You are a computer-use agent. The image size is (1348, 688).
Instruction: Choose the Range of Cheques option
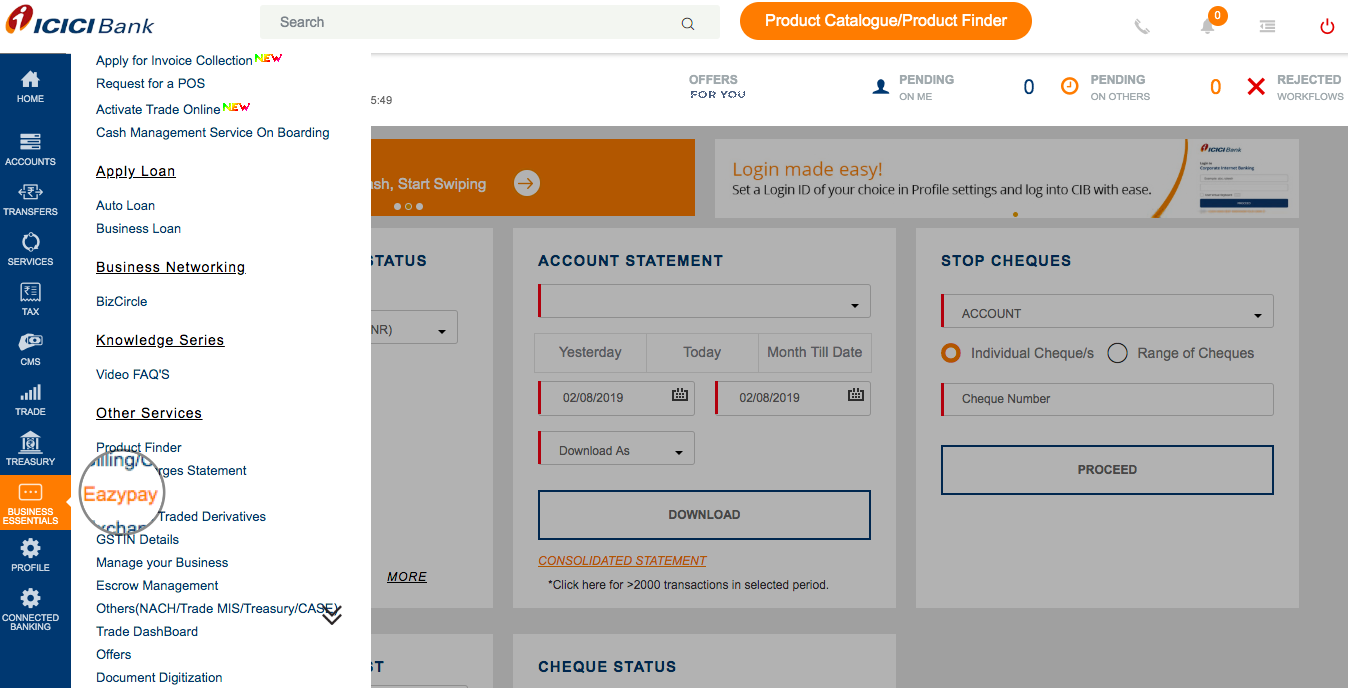point(1117,352)
